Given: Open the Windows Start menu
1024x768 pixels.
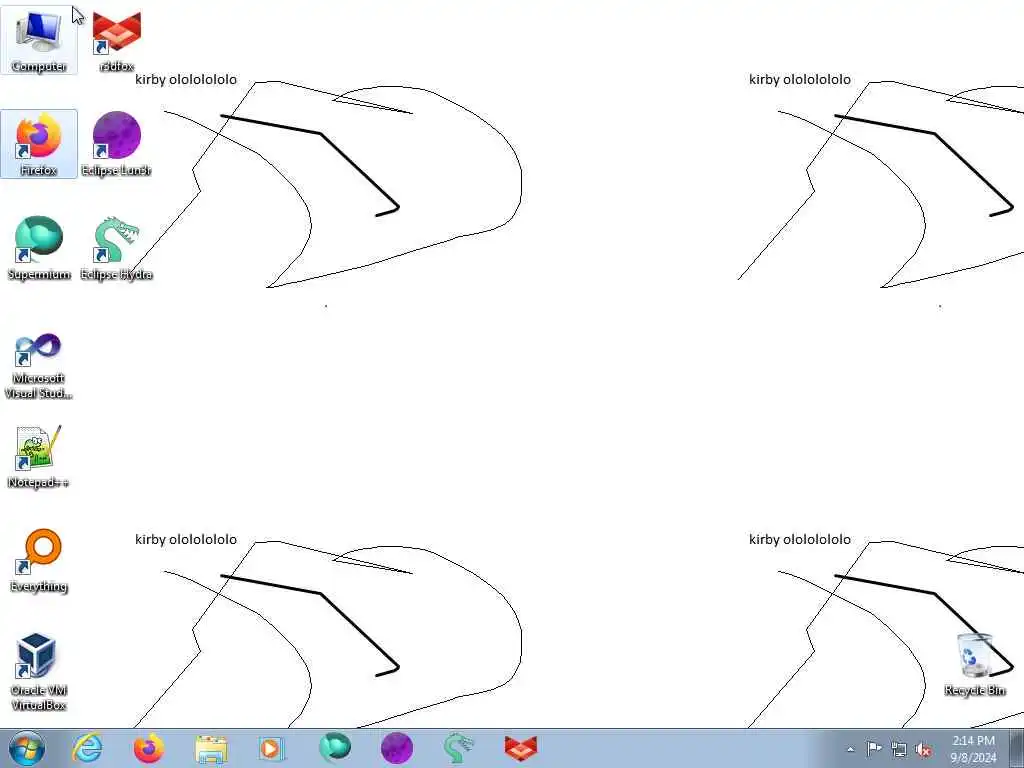Looking at the screenshot, I should (27, 748).
